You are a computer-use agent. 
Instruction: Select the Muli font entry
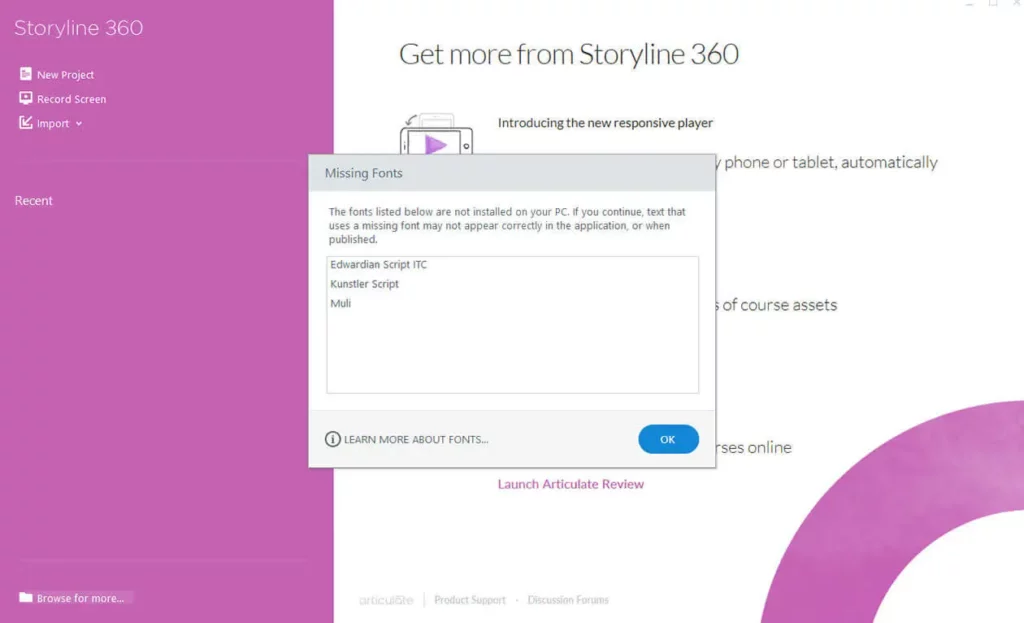click(x=341, y=303)
